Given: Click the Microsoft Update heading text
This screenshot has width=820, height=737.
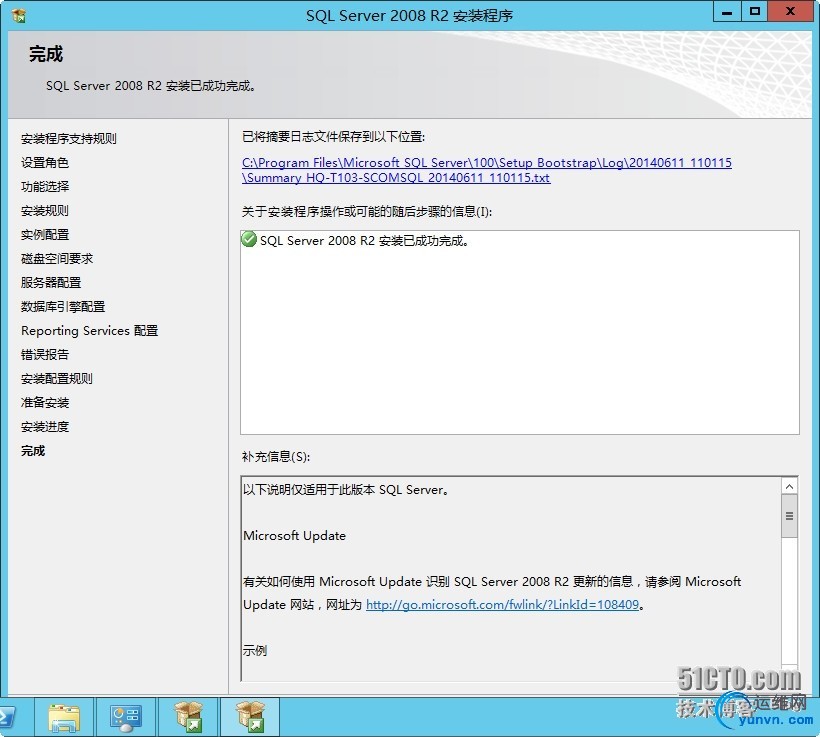Looking at the screenshot, I should 294,536.
